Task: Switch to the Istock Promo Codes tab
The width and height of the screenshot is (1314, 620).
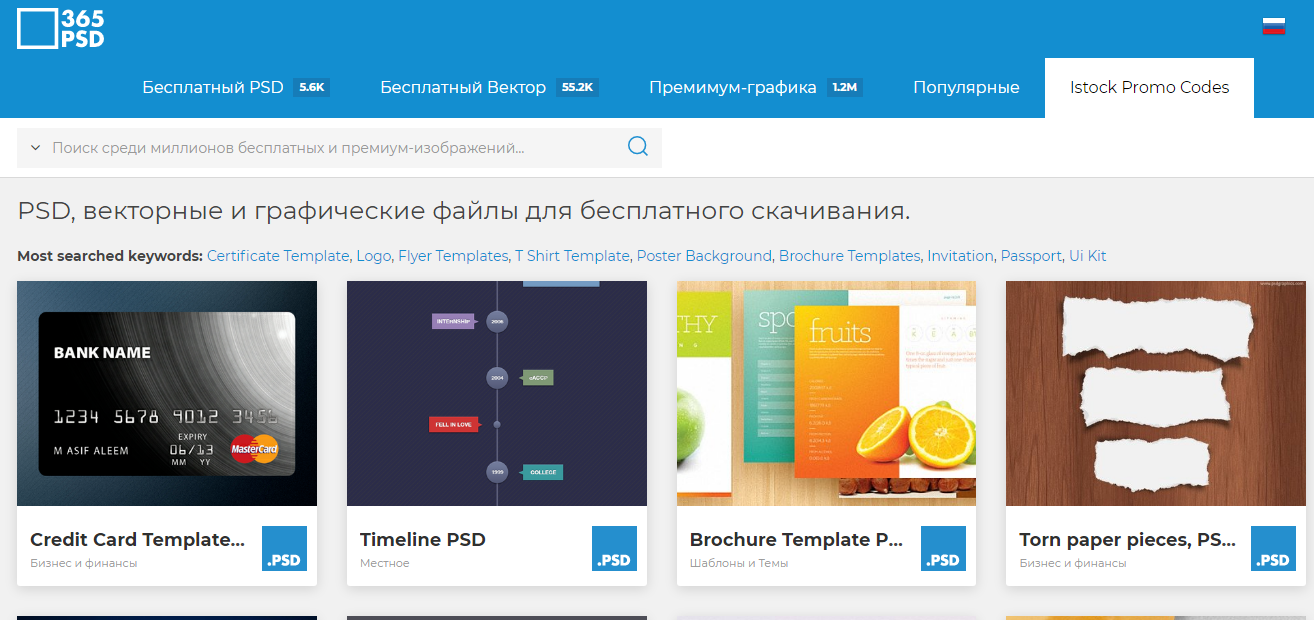Action: 1148,87
